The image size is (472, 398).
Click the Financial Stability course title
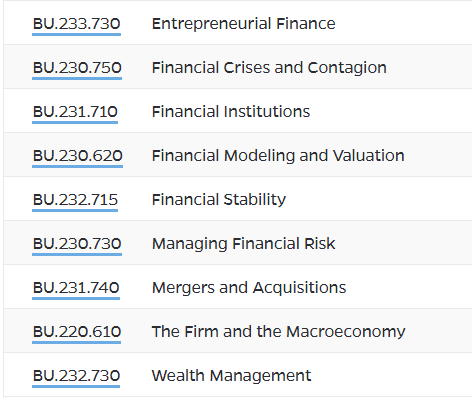pyautogui.click(x=219, y=200)
